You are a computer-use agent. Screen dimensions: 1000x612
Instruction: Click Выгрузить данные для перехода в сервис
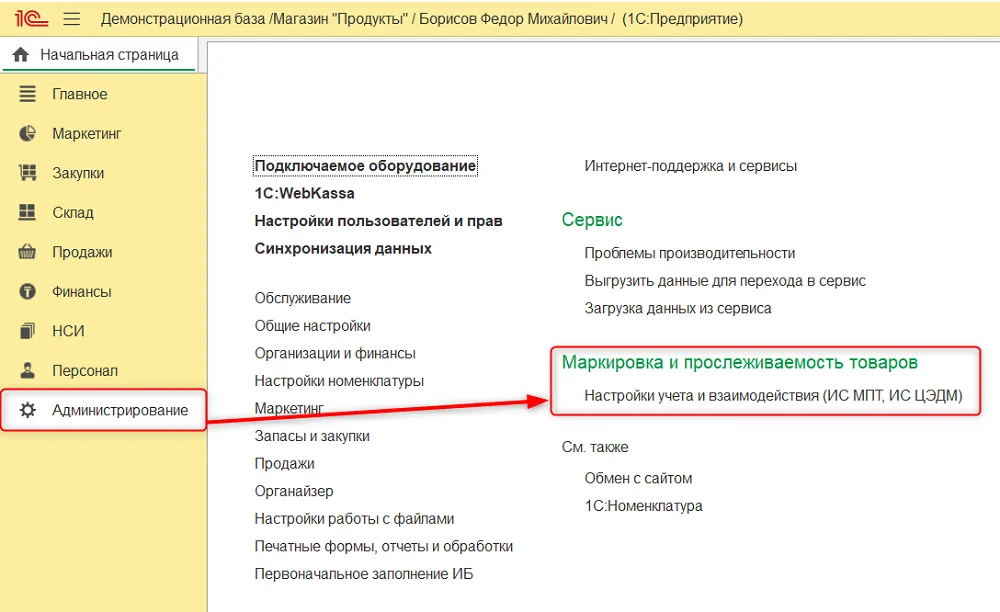(x=725, y=280)
